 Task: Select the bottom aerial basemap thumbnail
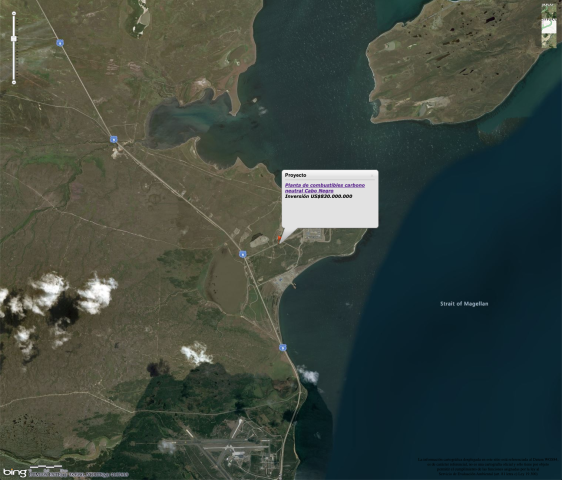click(548, 41)
